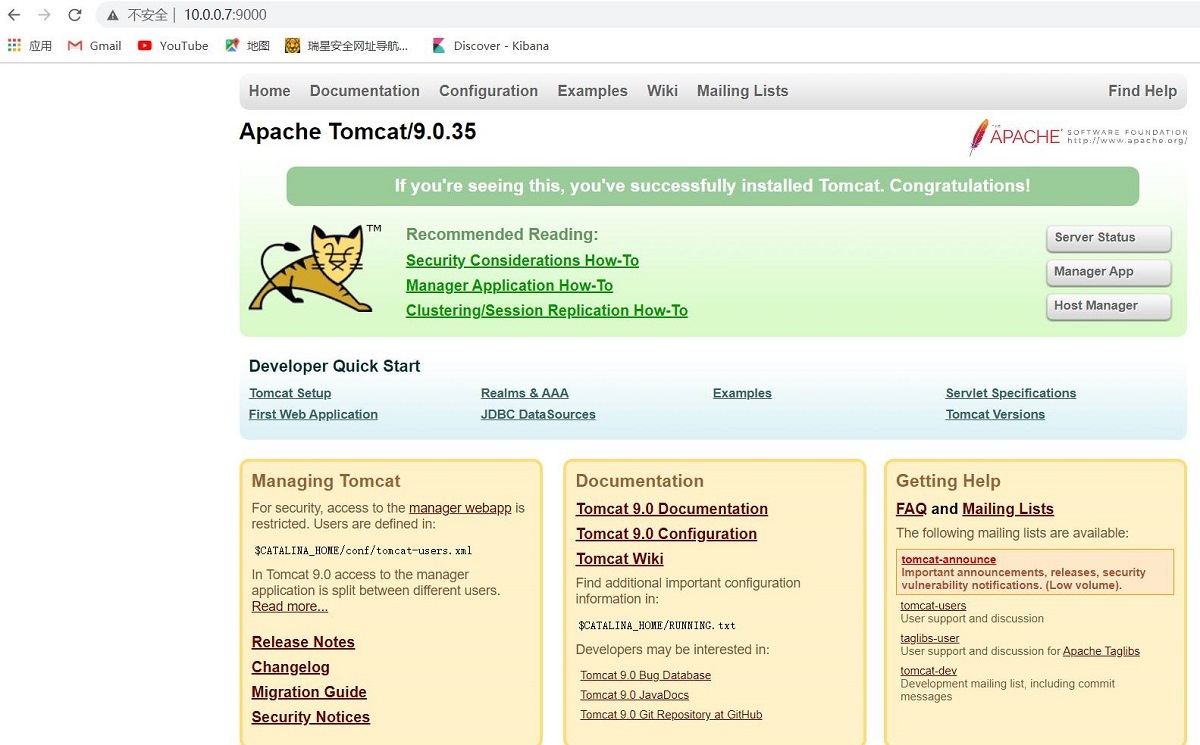Image resolution: width=1200 pixels, height=745 pixels.
Task: Click the Apache Tomcat/9.0.35 heading
Action: [x=358, y=132]
